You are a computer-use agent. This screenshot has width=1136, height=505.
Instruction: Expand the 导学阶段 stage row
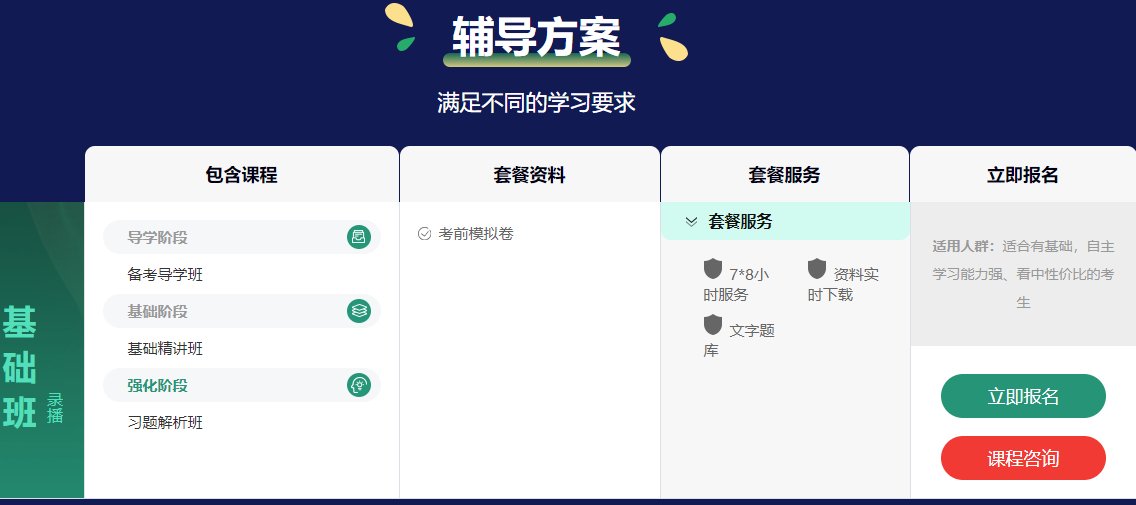(x=241, y=237)
